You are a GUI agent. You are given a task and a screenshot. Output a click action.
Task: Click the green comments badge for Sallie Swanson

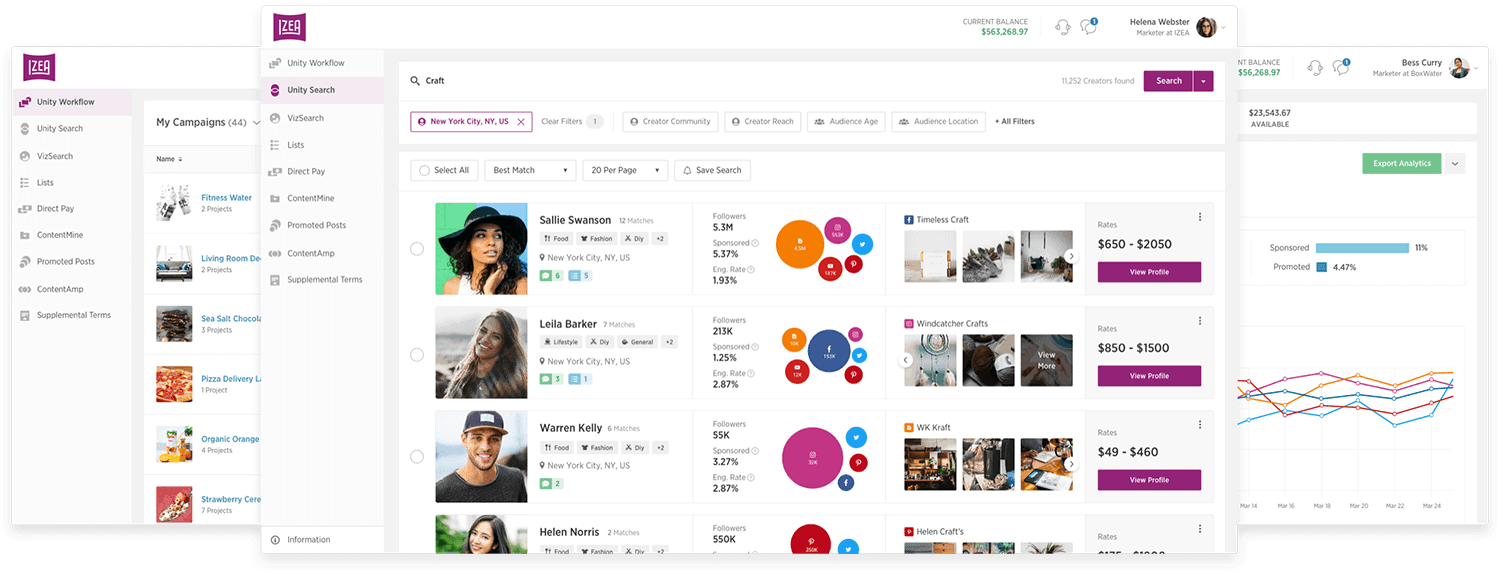pos(551,275)
